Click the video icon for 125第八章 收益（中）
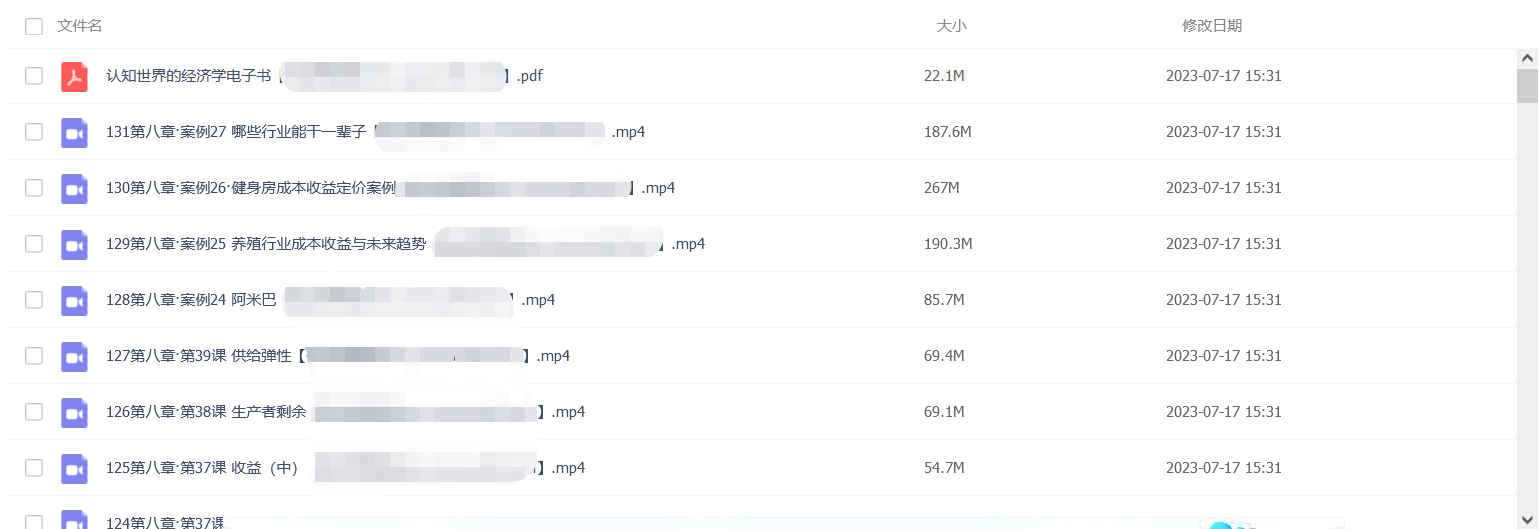1539x529 pixels. pos(75,468)
